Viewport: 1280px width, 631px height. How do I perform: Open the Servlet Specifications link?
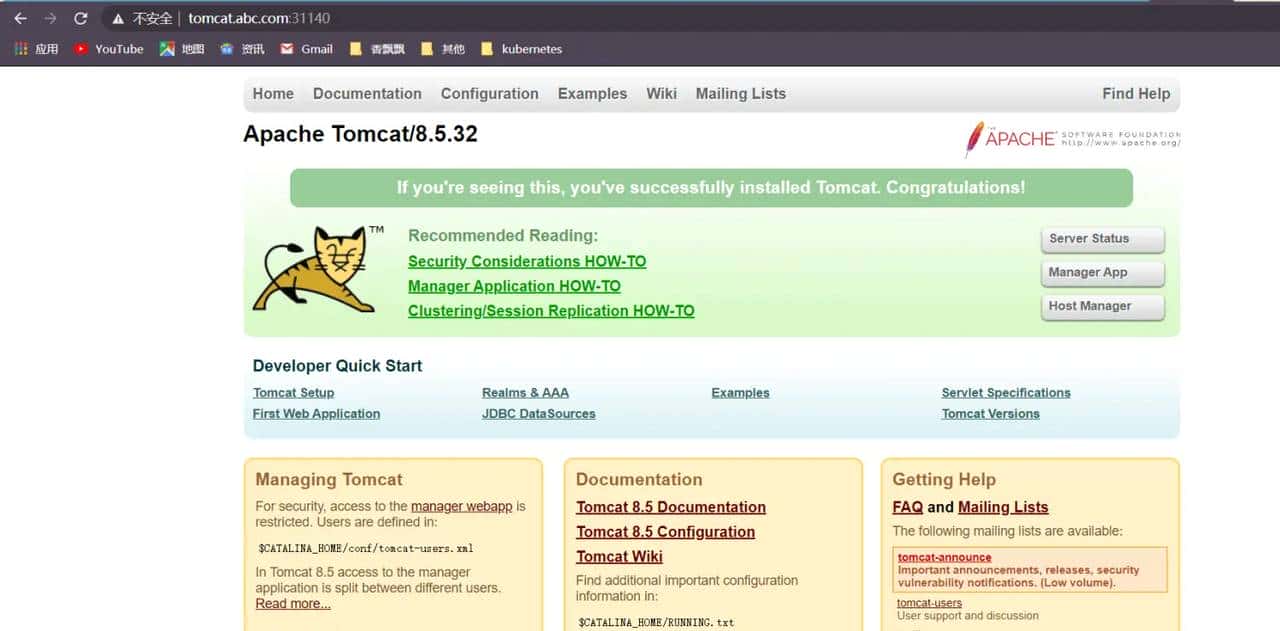pos(1006,393)
